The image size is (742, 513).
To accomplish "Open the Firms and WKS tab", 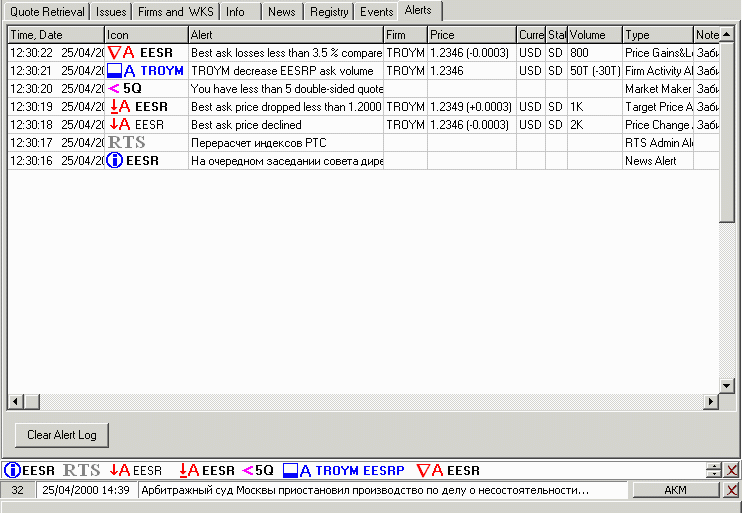I will (176, 12).
